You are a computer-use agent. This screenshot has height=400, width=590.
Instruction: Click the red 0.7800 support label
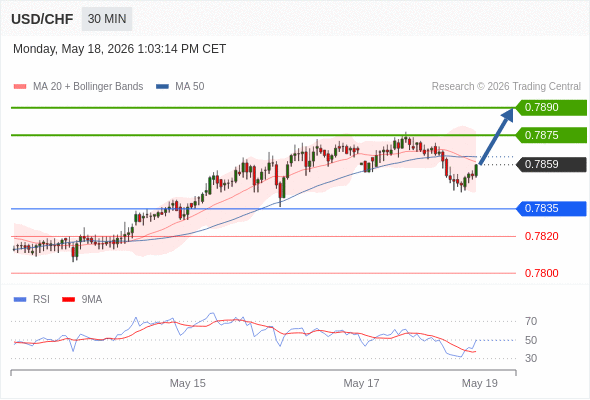tap(541, 273)
